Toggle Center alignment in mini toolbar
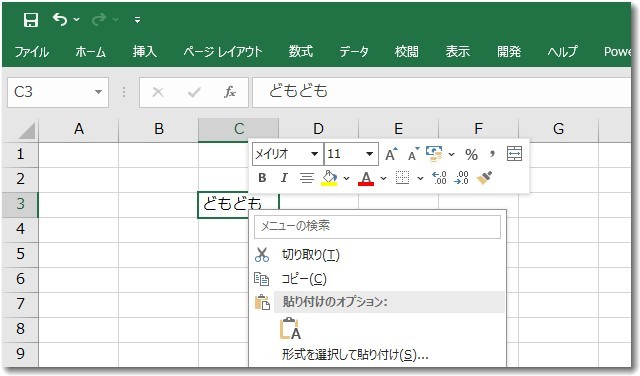Image resolution: width=640 pixels, height=376 pixels. [x=307, y=178]
